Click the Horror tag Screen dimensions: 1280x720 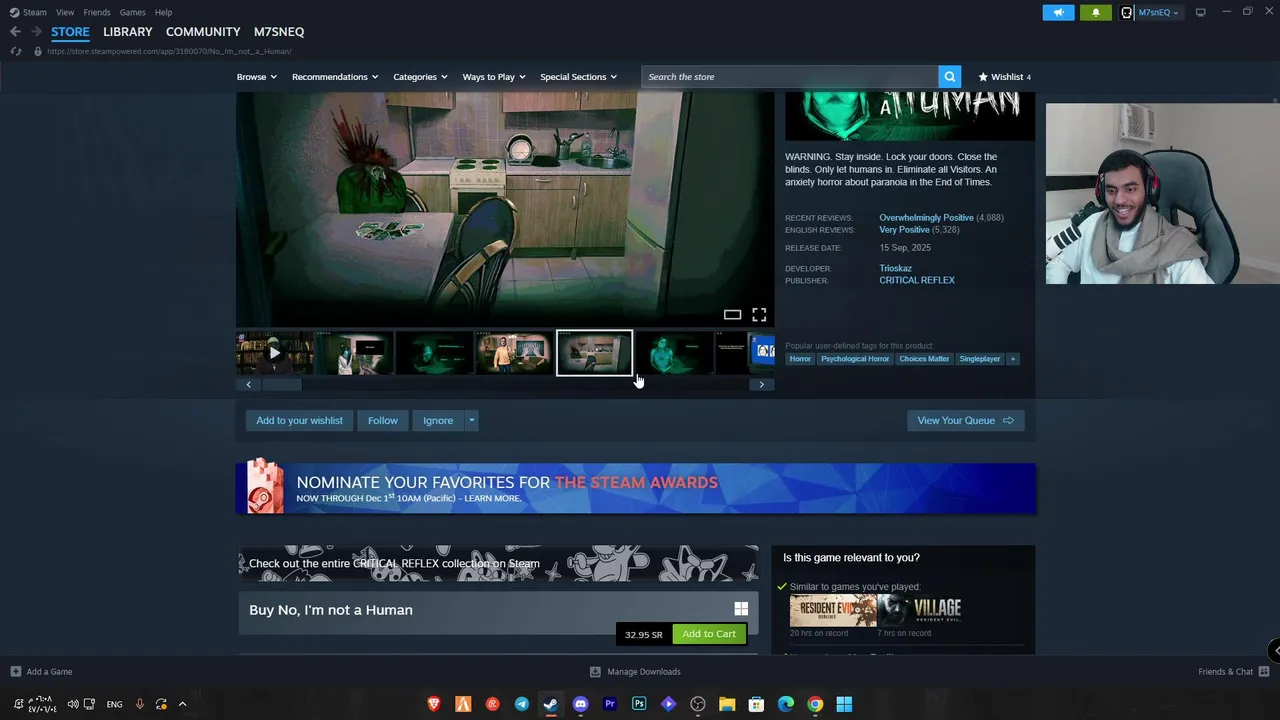coord(800,359)
